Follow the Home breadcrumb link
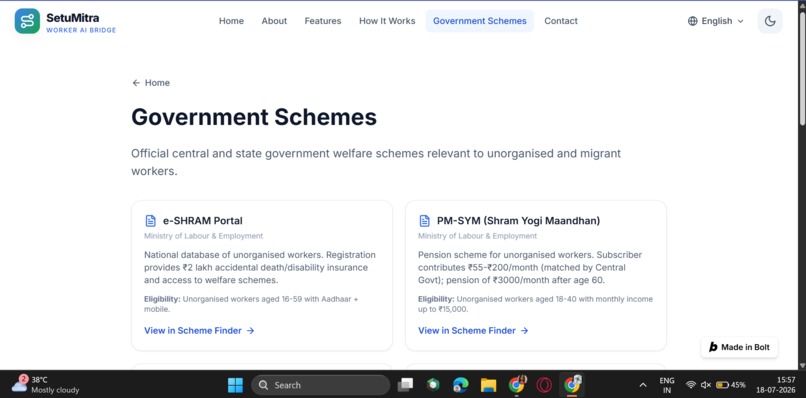Viewport: 806px width, 398px height. (157, 83)
